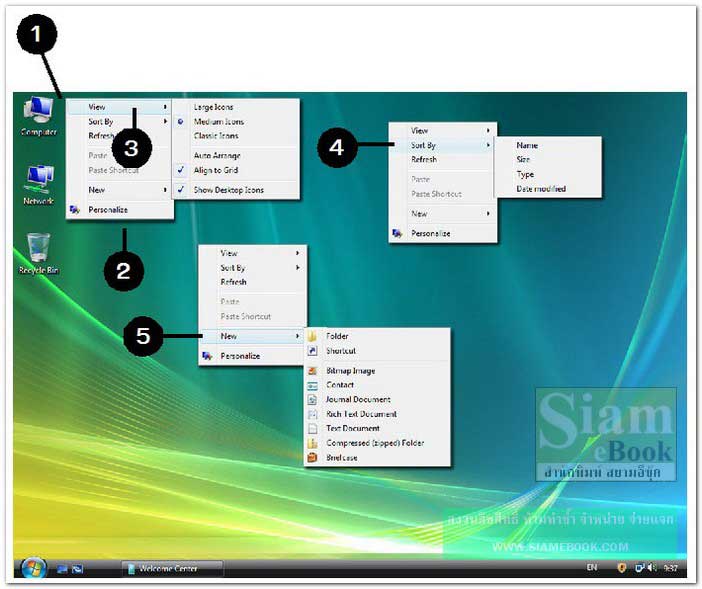This screenshot has width=702, height=589.
Task: Expand View in the menu with sort options open
Action: pyautogui.click(x=442, y=131)
